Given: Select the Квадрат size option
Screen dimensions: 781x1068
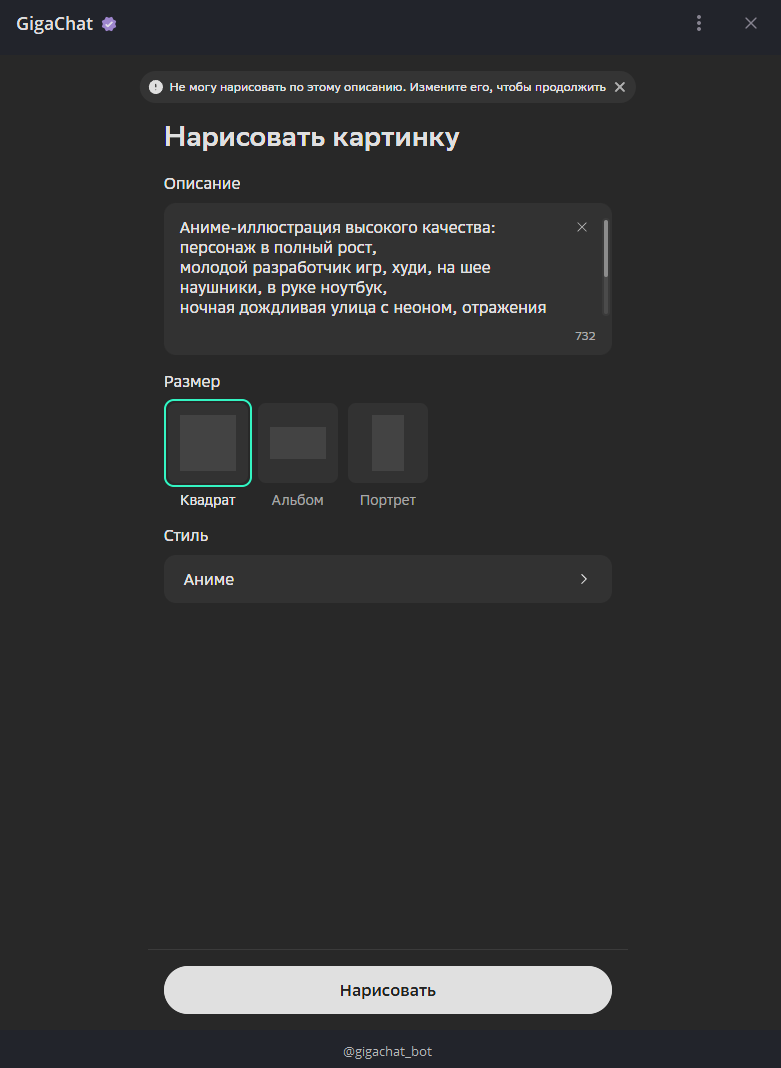Looking at the screenshot, I should tap(208, 443).
